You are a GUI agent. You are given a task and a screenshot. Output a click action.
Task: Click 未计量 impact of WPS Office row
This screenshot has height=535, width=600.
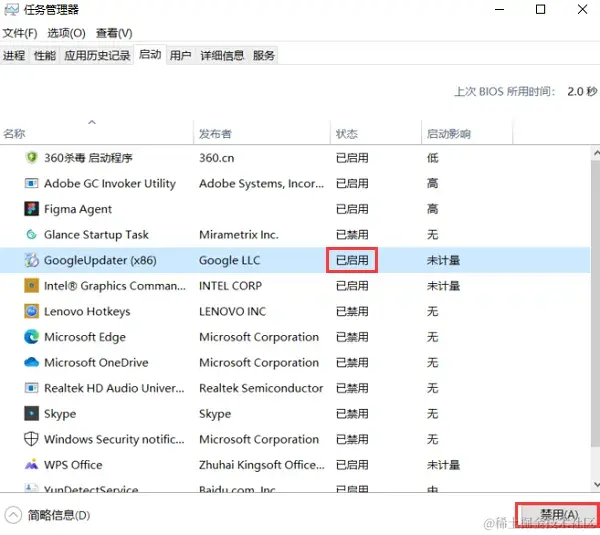point(443,465)
